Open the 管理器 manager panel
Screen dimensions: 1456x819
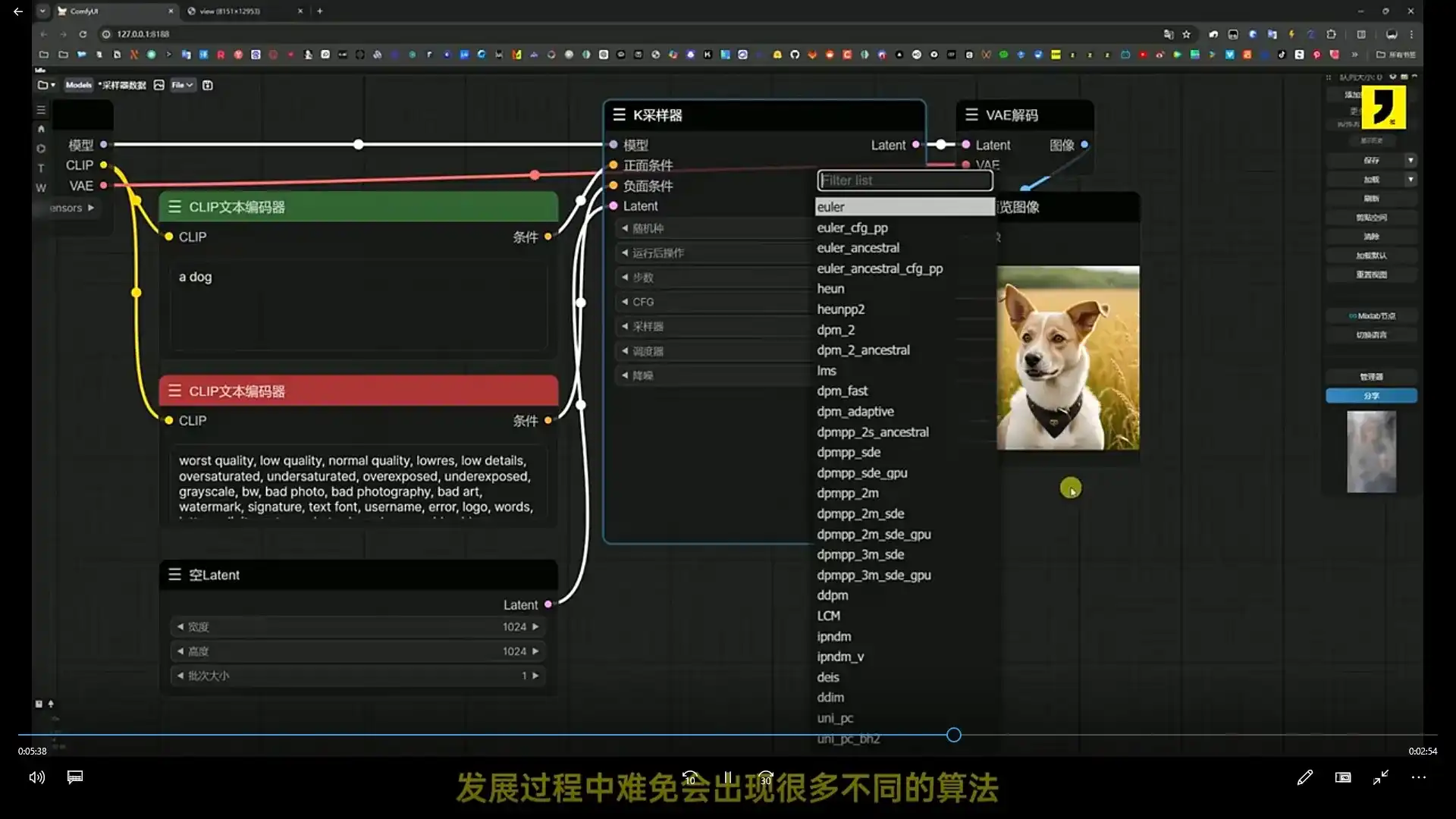1372,376
